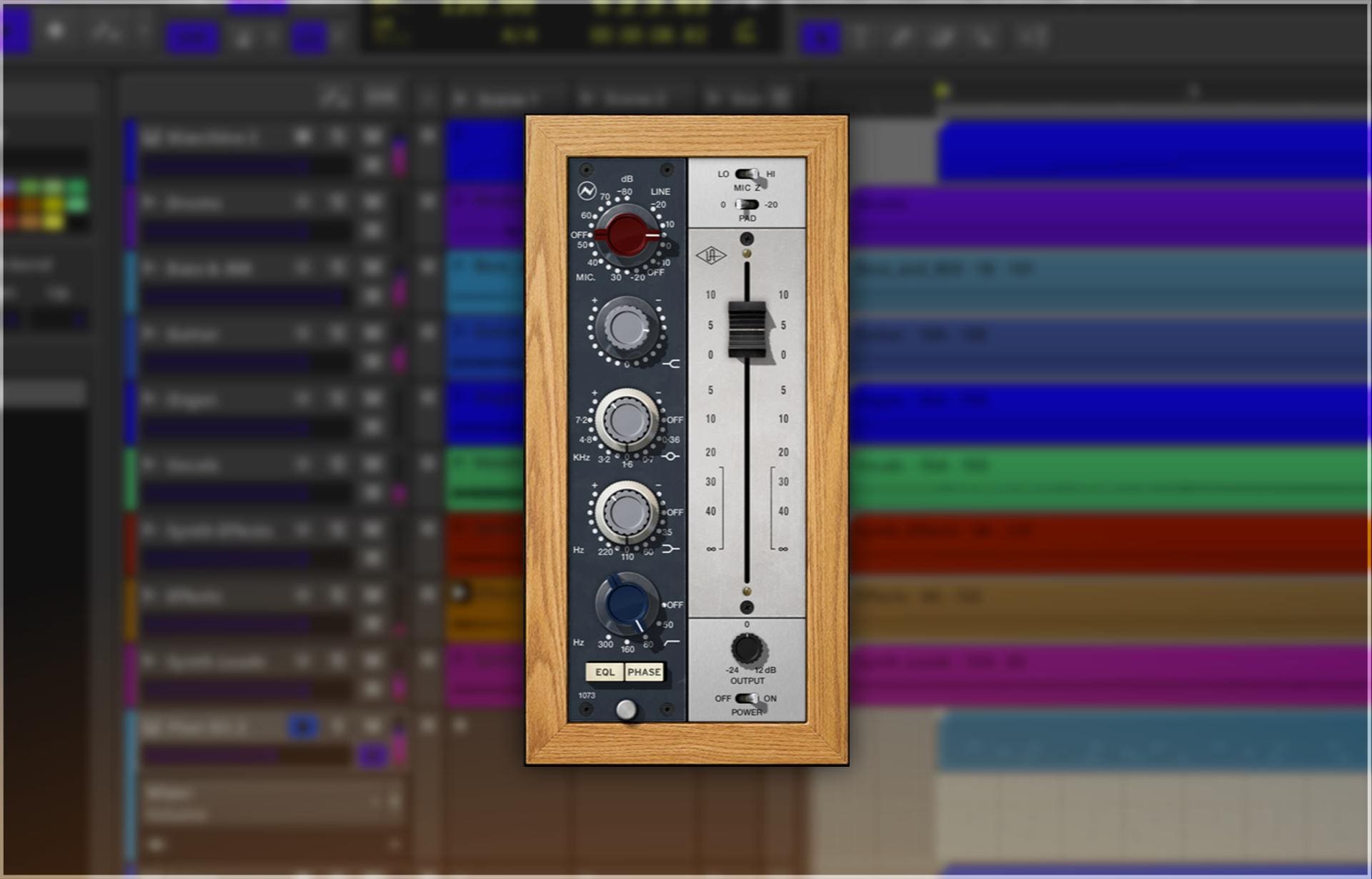
Task: Click the -24 output knob label
Action: point(732,670)
